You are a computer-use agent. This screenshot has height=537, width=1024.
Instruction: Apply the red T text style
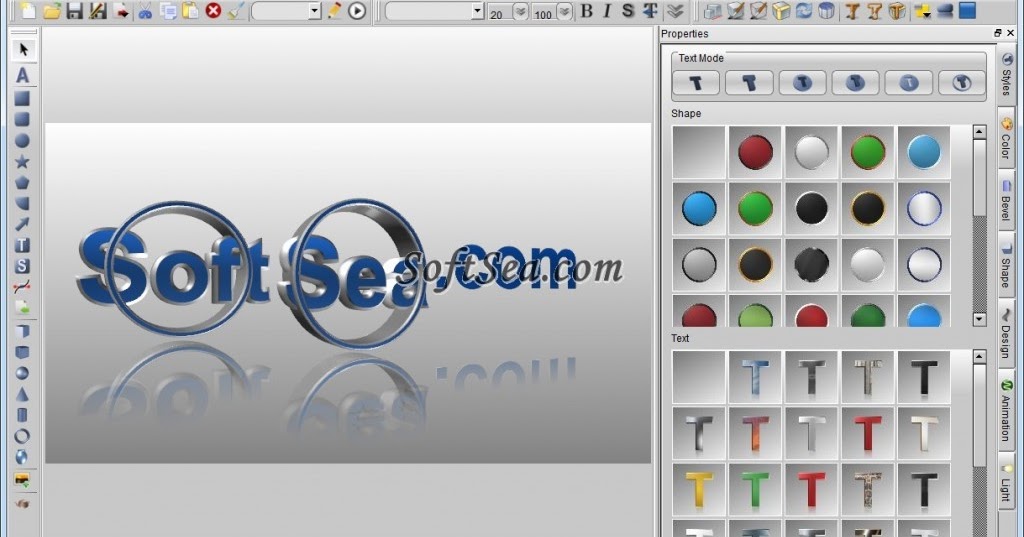tap(867, 434)
